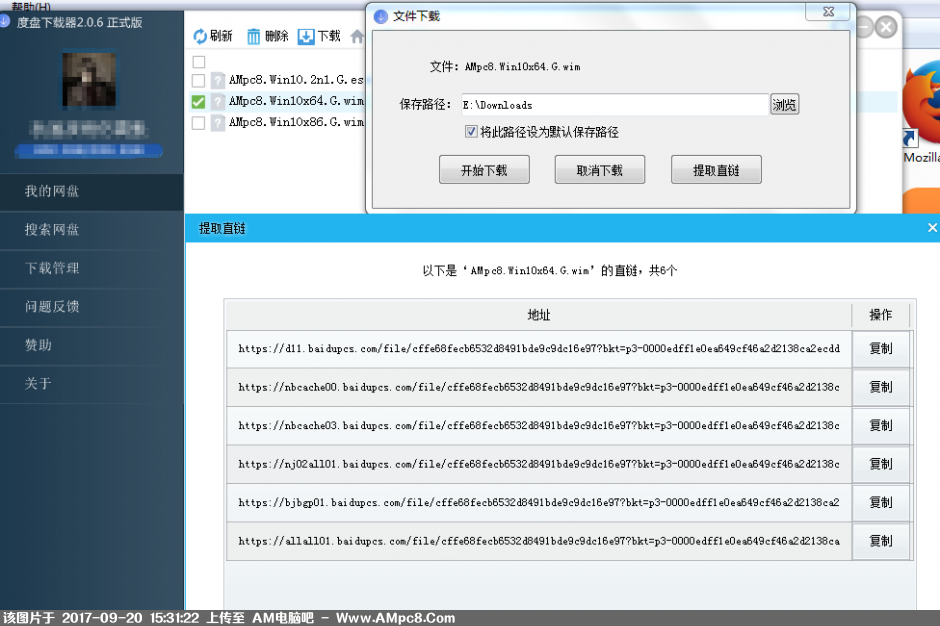Copy the allall01.baidupcs.com link
This screenshot has height=626, width=940.
[x=881, y=541]
